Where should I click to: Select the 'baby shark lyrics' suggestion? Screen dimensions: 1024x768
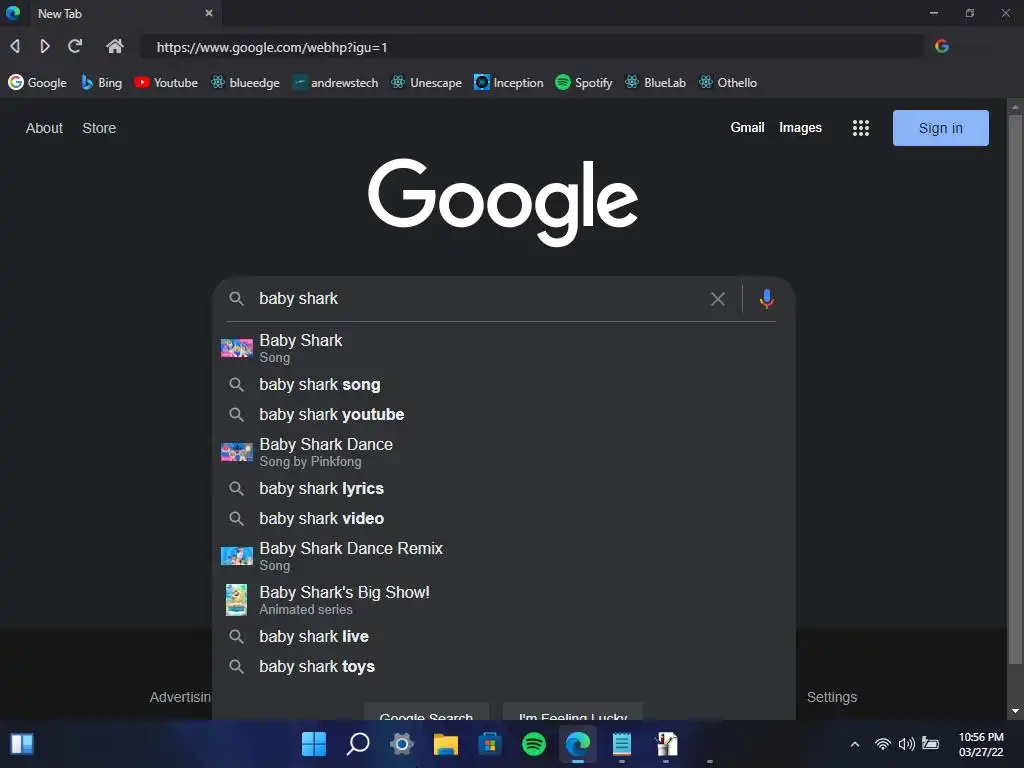(504, 488)
